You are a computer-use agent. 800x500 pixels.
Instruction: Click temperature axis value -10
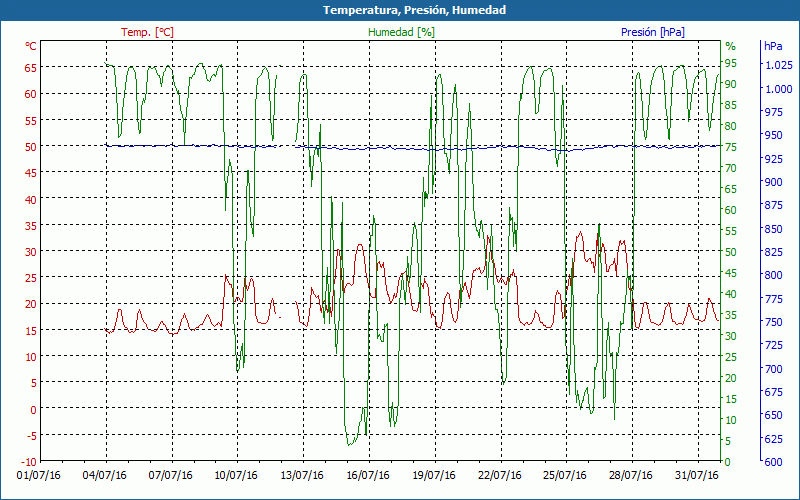tap(29, 462)
